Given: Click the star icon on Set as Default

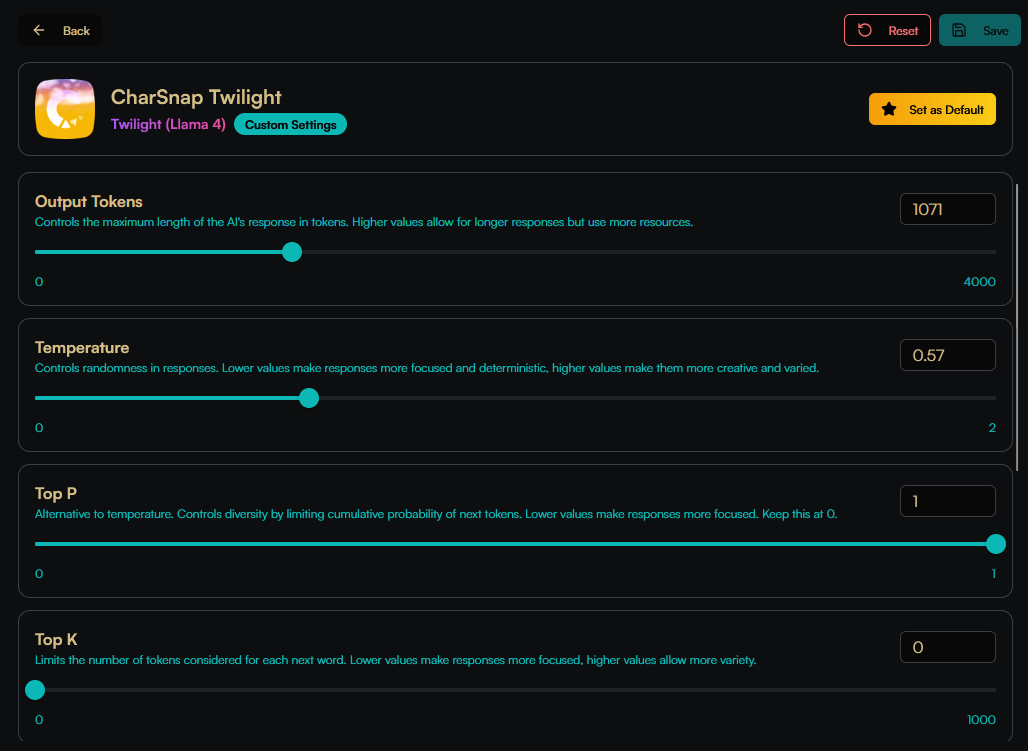Looking at the screenshot, I should (889, 109).
